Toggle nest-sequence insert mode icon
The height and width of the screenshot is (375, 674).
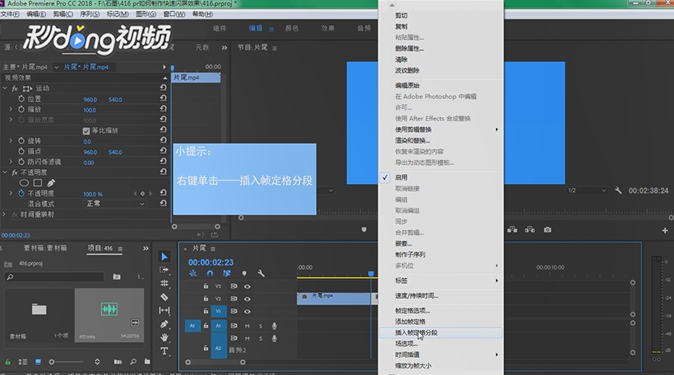193,273
